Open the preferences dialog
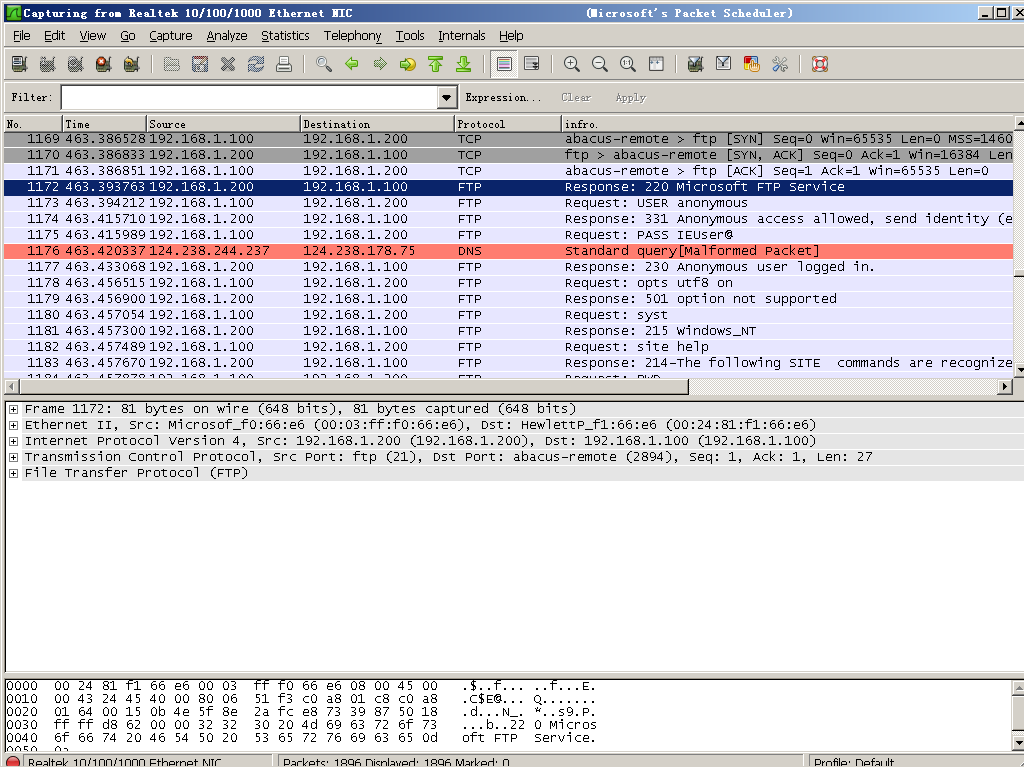The image size is (1024, 768). [780, 64]
